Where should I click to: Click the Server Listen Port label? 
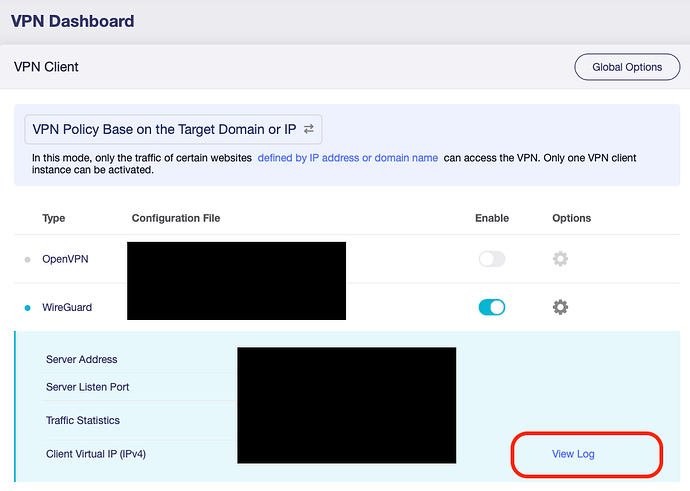[x=88, y=387]
